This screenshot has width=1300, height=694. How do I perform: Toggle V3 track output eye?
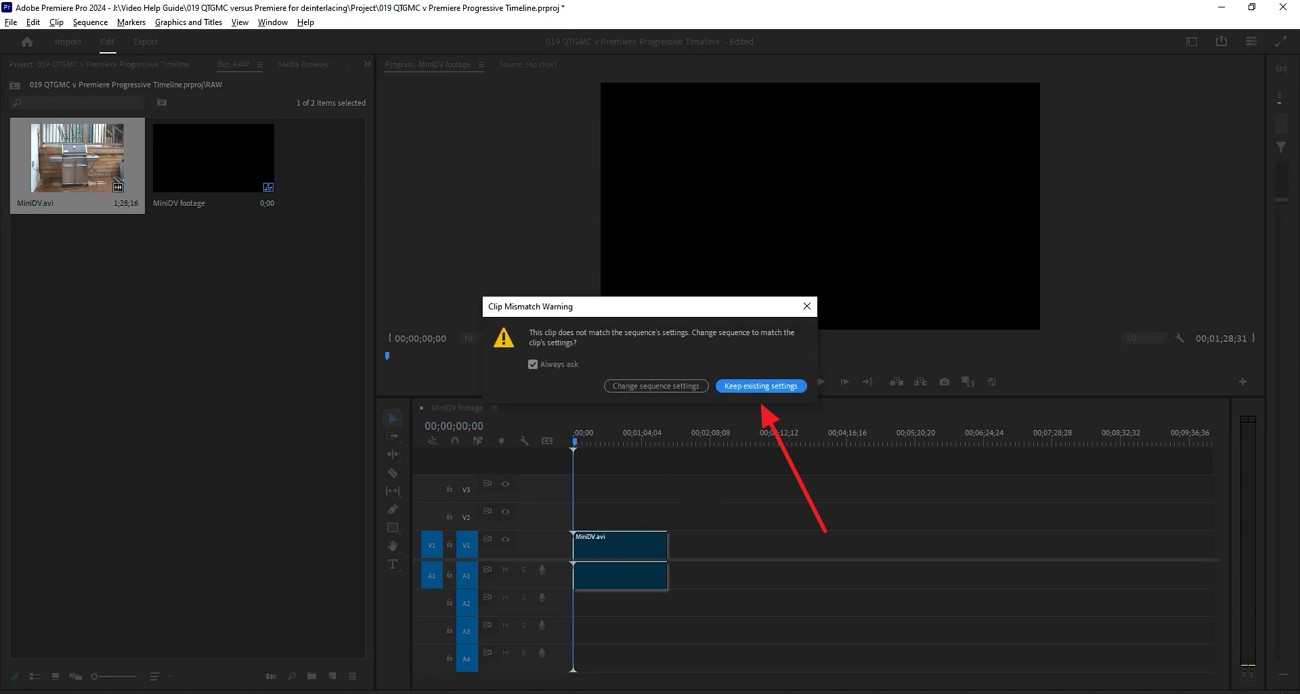pos(505,484)
